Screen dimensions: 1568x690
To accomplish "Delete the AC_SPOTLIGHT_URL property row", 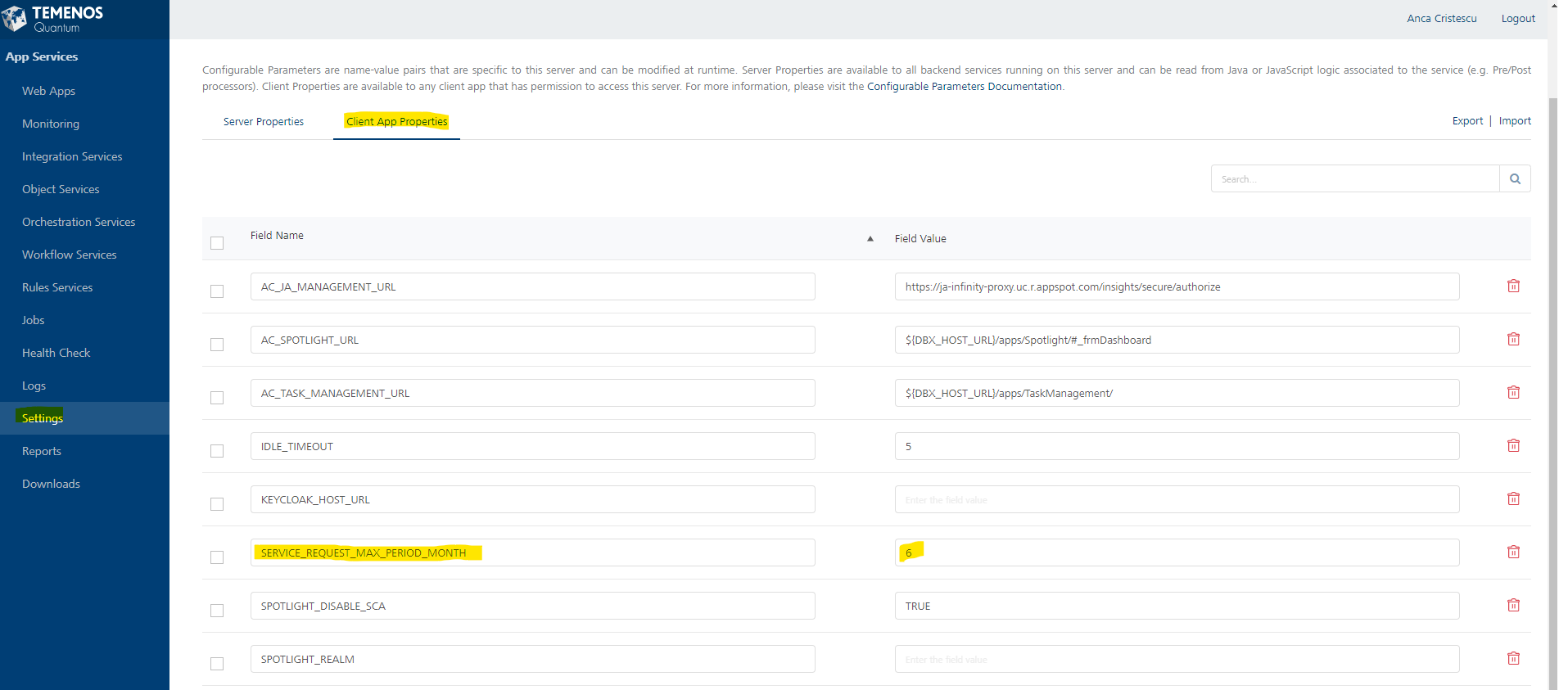I will click(x=1513, y=340).
